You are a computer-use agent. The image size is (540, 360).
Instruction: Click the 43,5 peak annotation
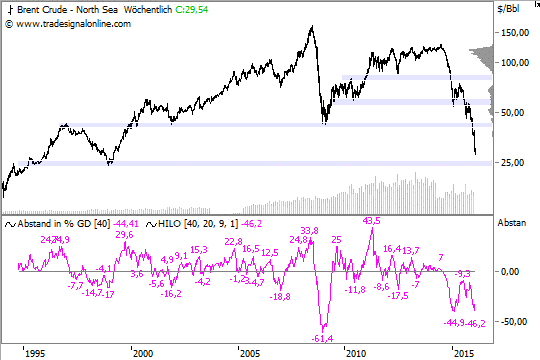click(x=372, y=221)
